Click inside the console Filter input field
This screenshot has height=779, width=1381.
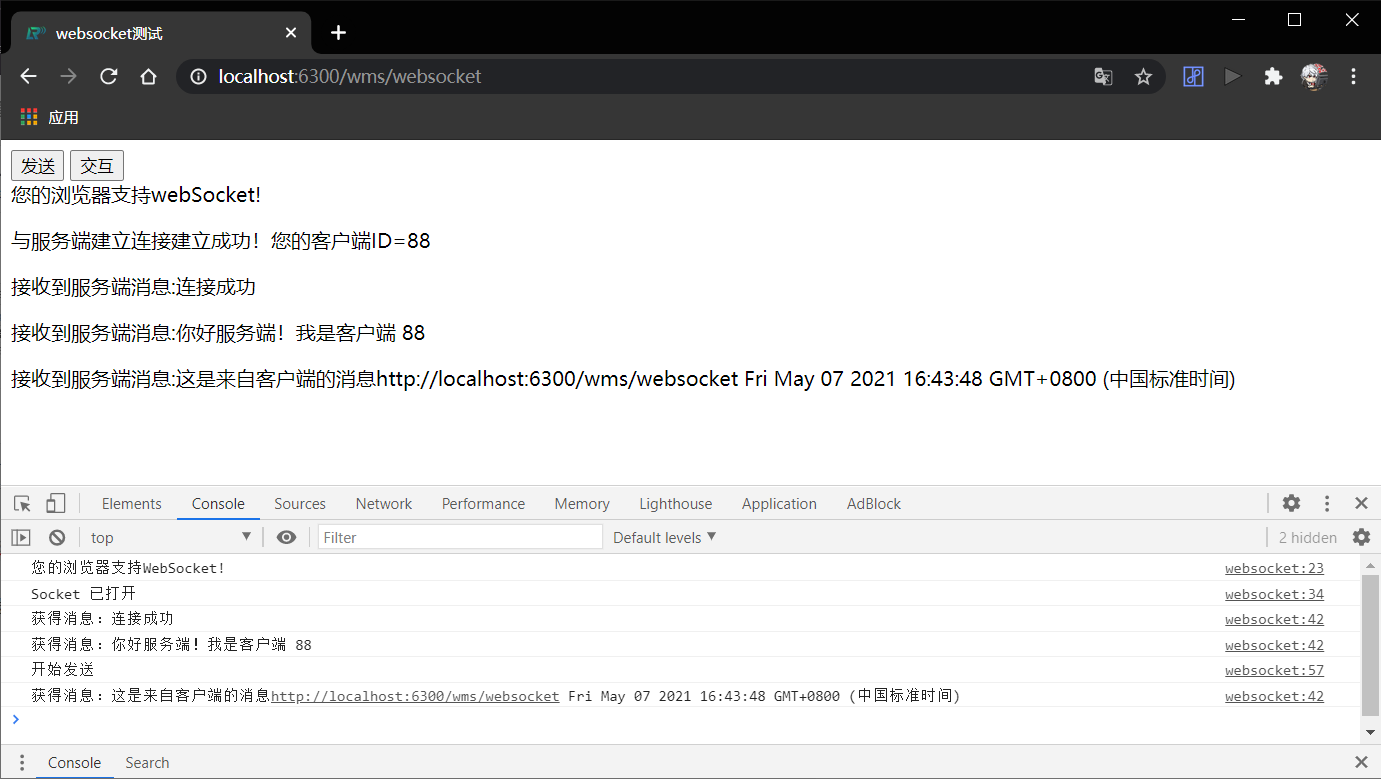[460, 537]
